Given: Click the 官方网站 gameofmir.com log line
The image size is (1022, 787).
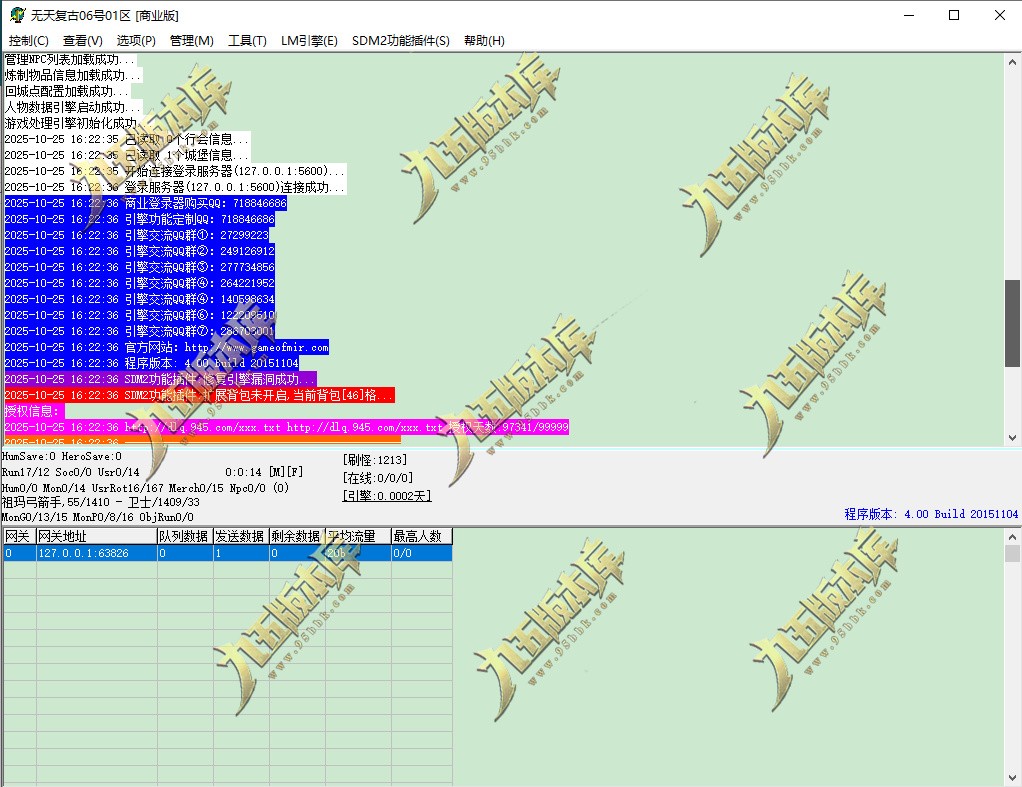Looking at the screenshot, I should tap(167, 347).
